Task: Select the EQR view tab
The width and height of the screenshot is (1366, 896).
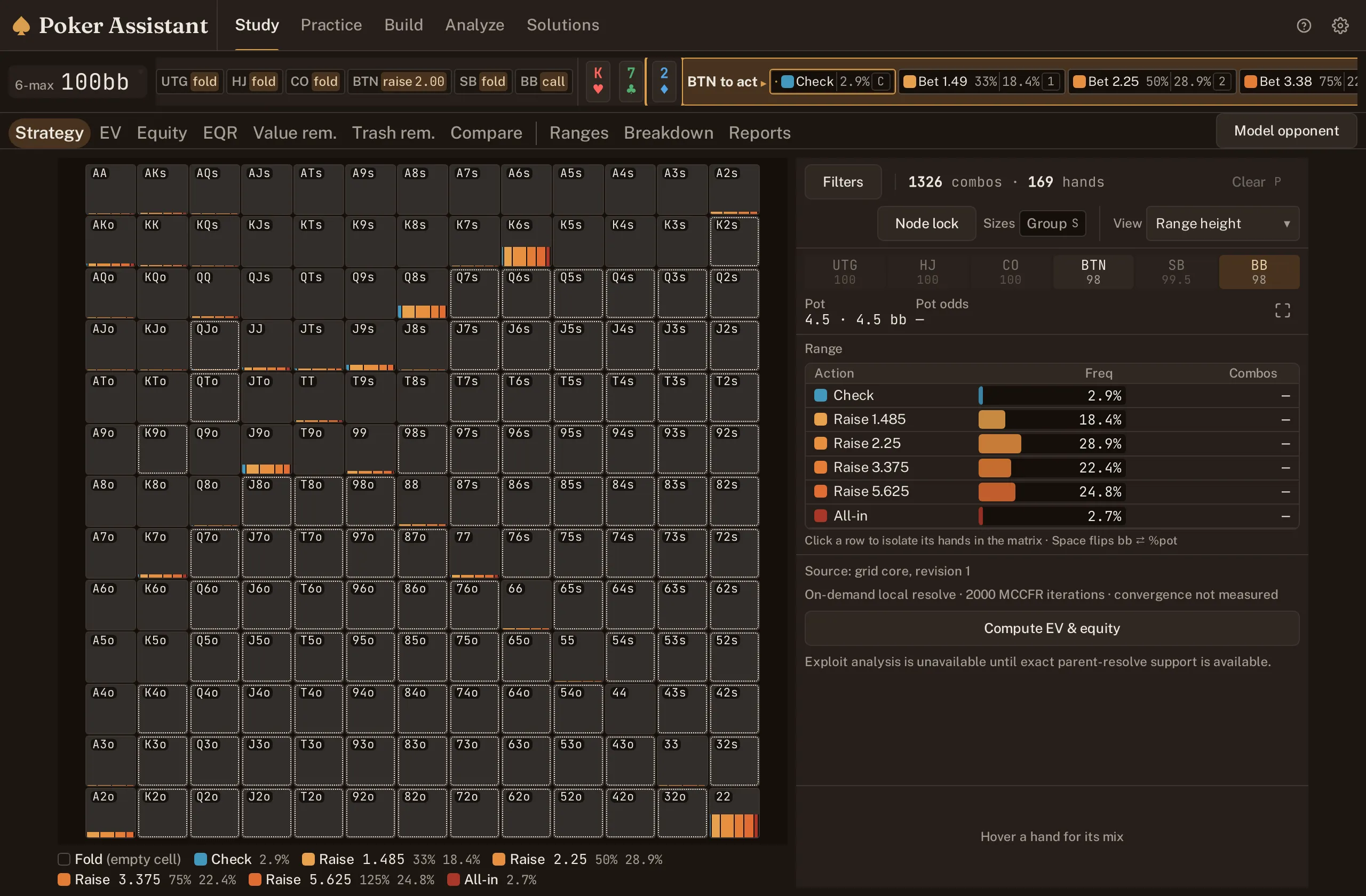Action: coord(220,133)
